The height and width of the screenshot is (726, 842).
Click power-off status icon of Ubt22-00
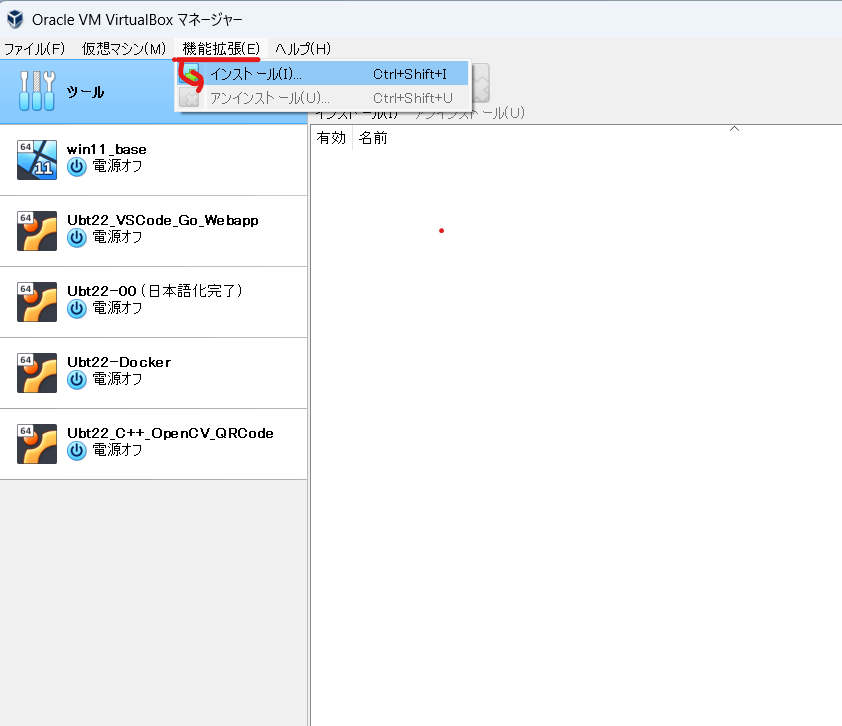pos(77,309)
